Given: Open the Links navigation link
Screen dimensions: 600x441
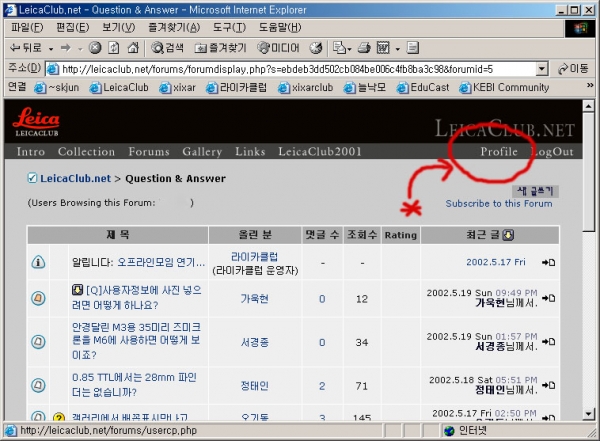Looking at the screenshot, I should [x=250, y=151].
